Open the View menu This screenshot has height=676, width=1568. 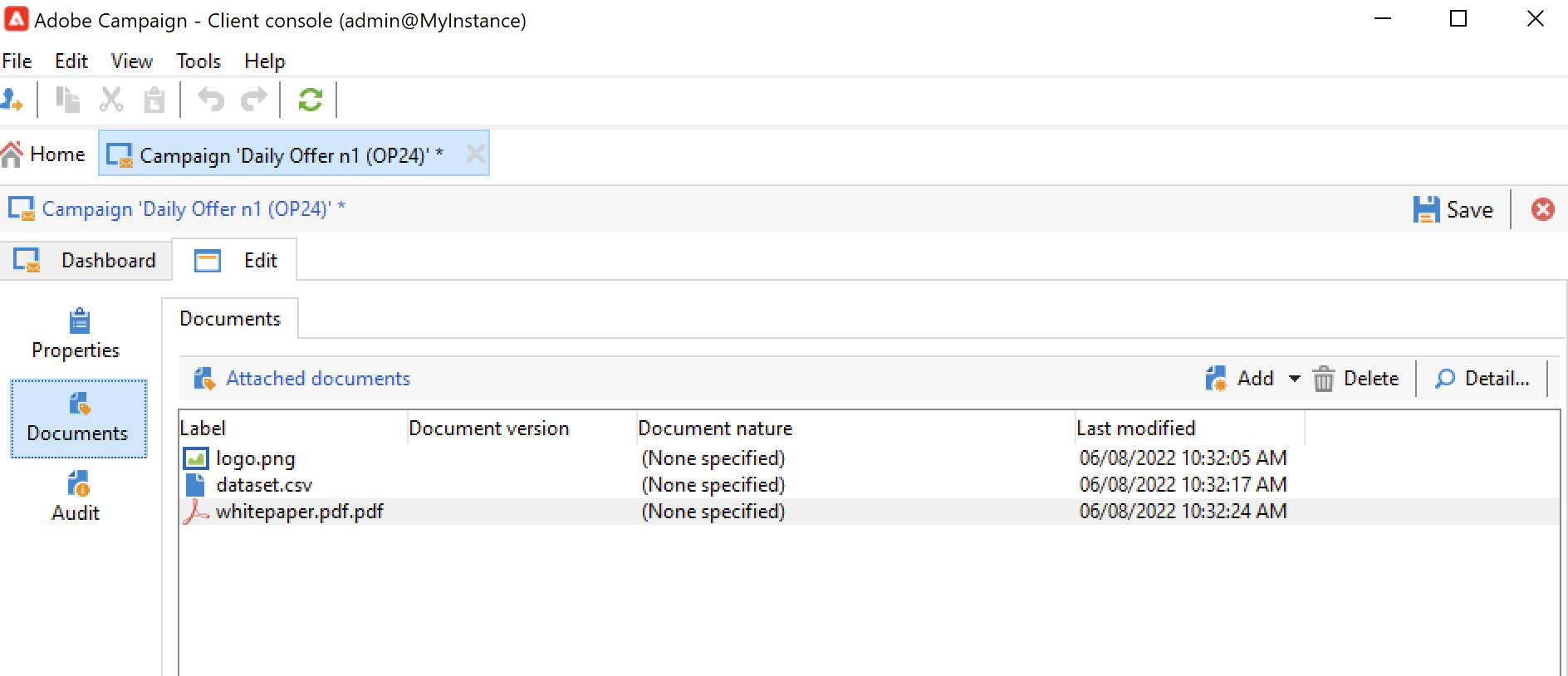[132, 61]
